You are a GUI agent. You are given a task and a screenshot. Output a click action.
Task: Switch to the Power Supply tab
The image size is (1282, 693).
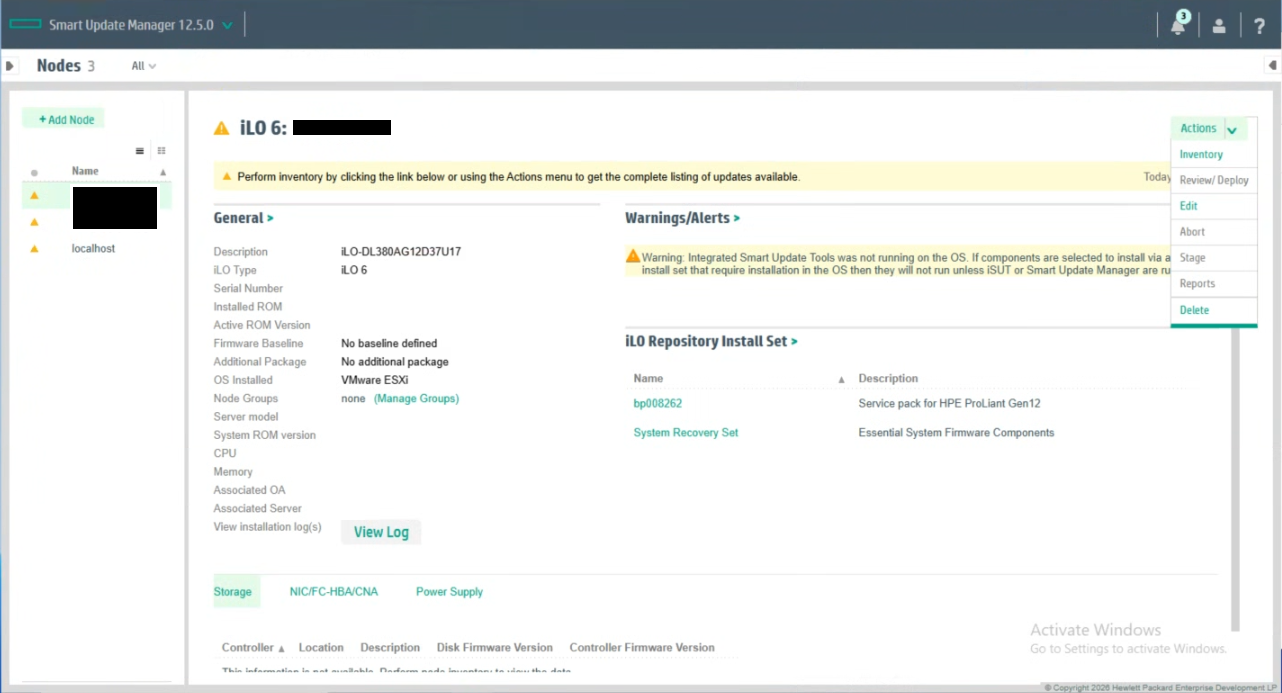click(x=449, y=592)
